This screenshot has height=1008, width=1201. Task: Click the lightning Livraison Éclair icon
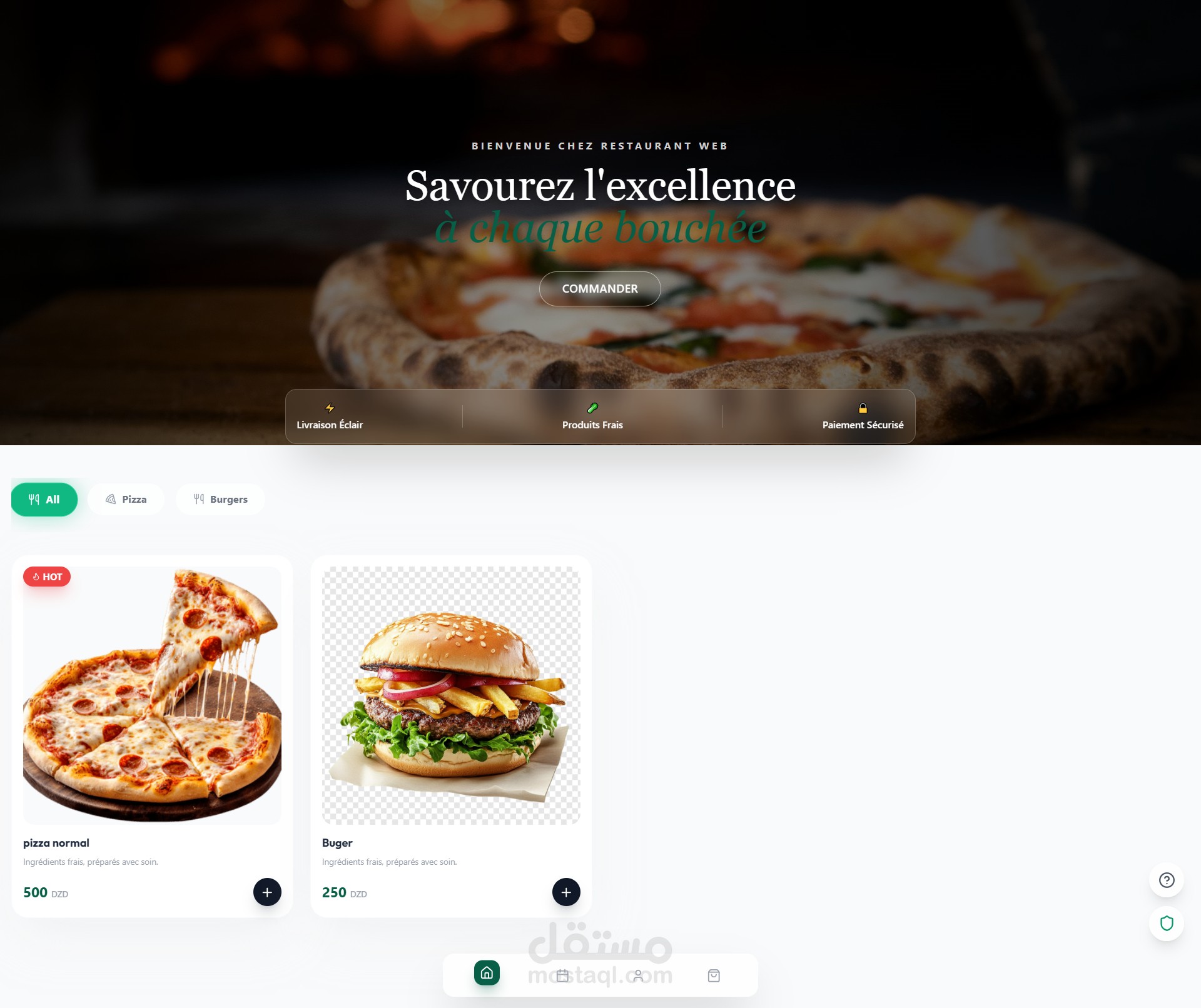(330, 408)
